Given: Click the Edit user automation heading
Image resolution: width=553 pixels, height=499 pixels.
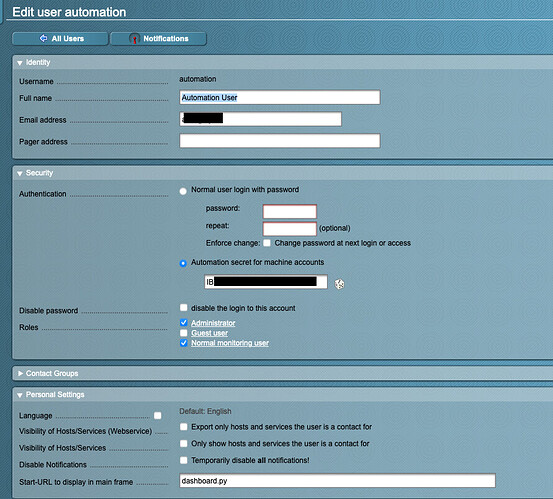Looking at the screenshot, I should (x=69, y=12).
